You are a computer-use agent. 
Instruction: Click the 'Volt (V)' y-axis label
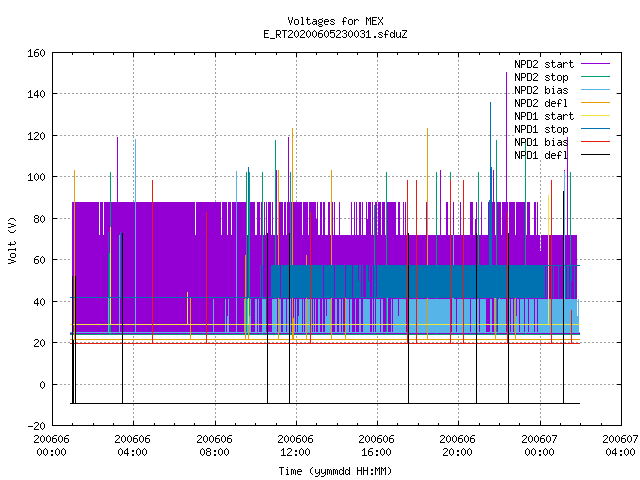(12, 240)
